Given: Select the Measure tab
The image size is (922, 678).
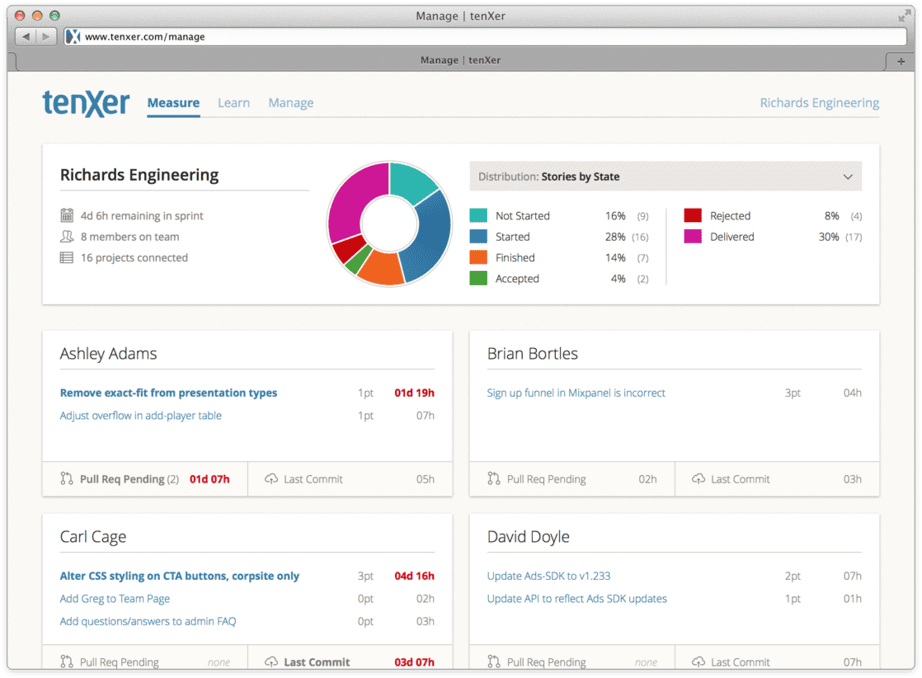Looking at the screenshot, I should tap(173, 103).
